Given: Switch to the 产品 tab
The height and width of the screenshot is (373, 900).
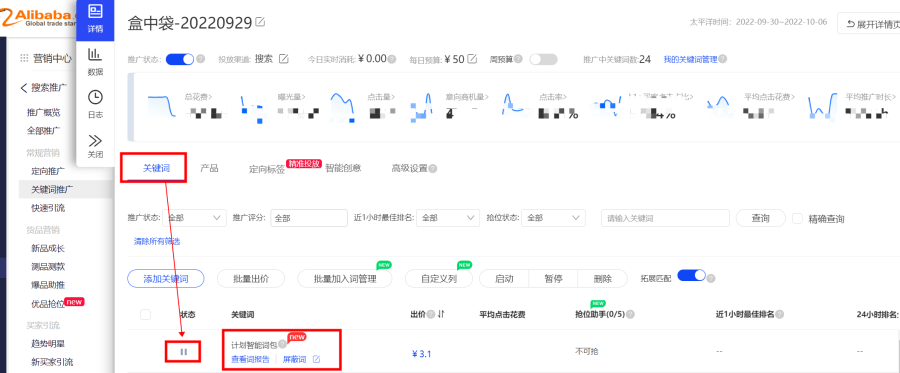Looking at the screenshot, I should tap(209, 168).
